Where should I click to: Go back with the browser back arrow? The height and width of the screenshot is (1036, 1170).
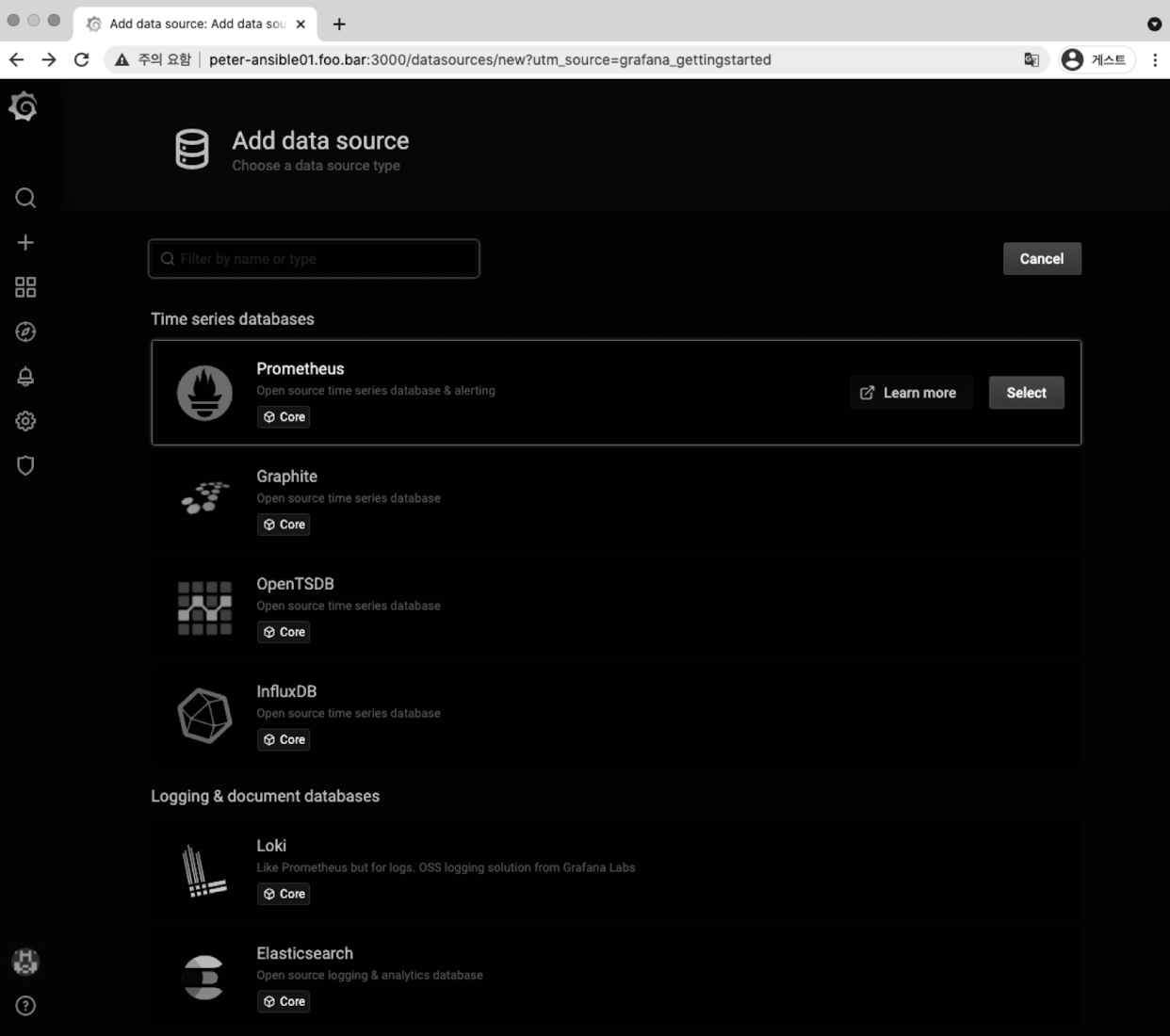pos(16,59)
